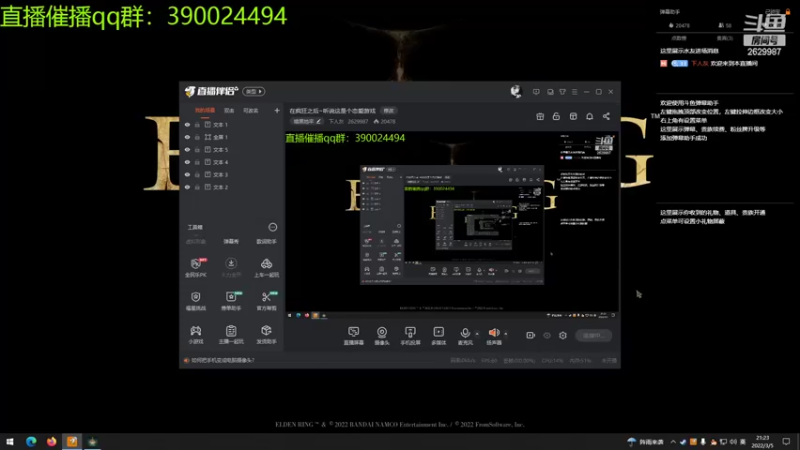Select the 文本 1 source row
Viewport: 800px width, 450px height.
coord(232,124)
